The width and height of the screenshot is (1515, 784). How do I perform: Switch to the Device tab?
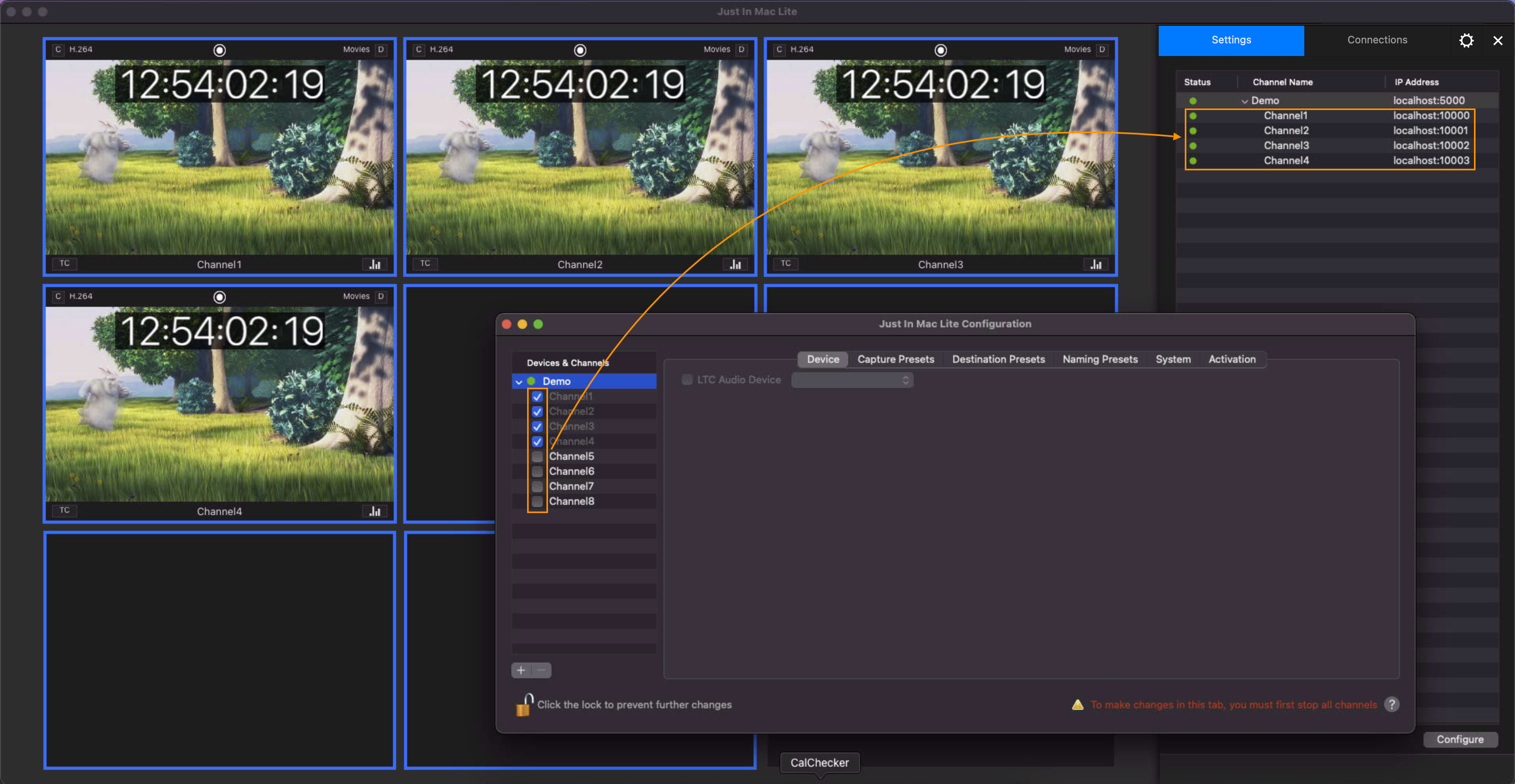click(823, 359)
